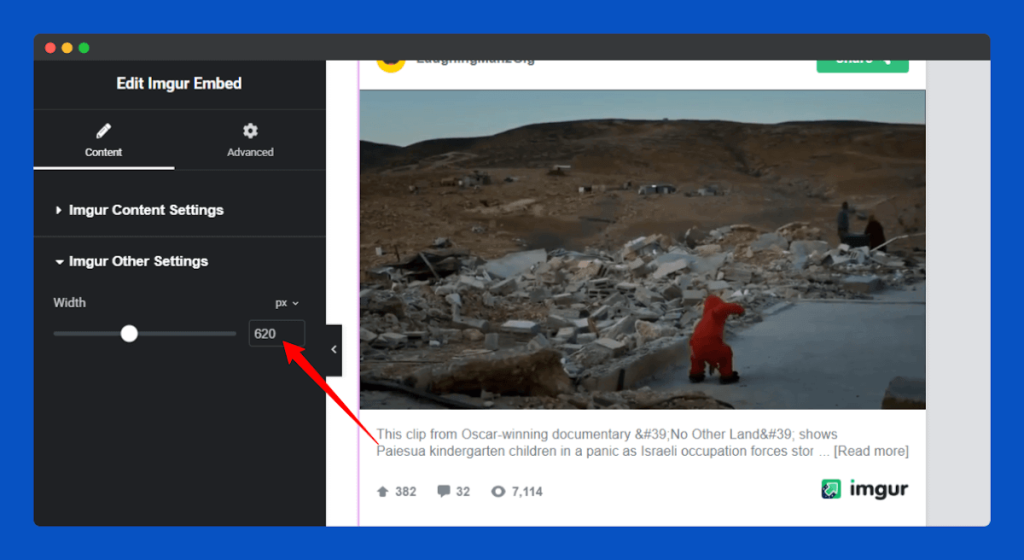Image resolution: width=1024 pixels, height=560 pixels.
Task: Click the Width slider handle
Action: (129, 334)
